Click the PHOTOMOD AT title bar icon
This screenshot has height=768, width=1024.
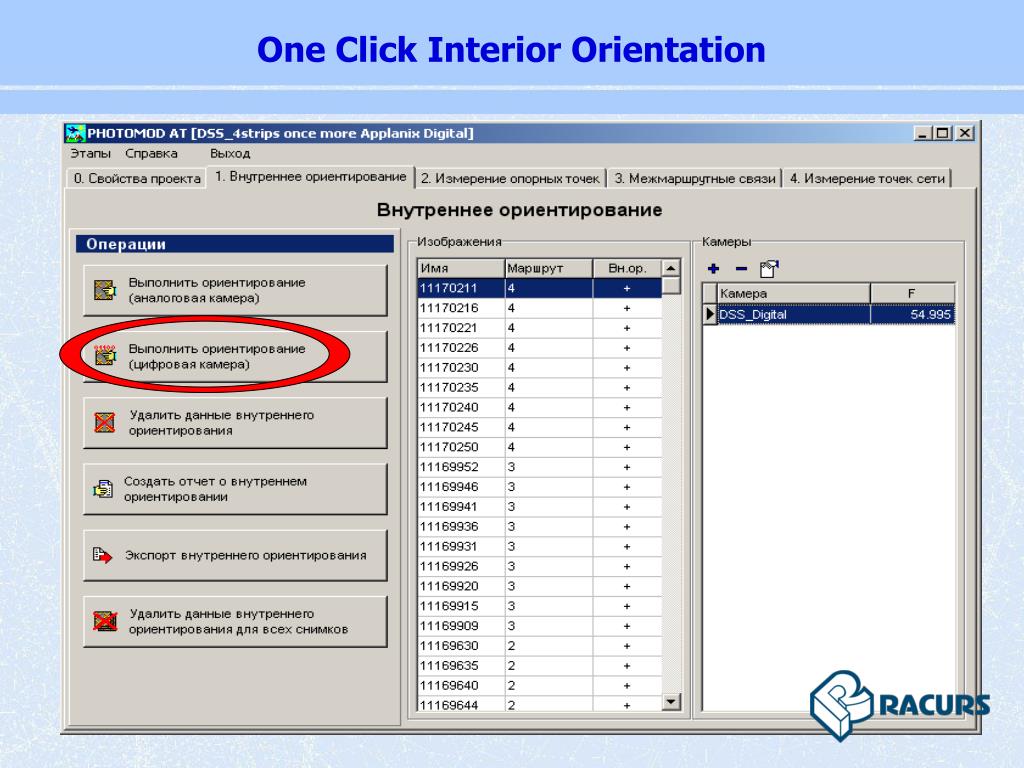[75, 133]
